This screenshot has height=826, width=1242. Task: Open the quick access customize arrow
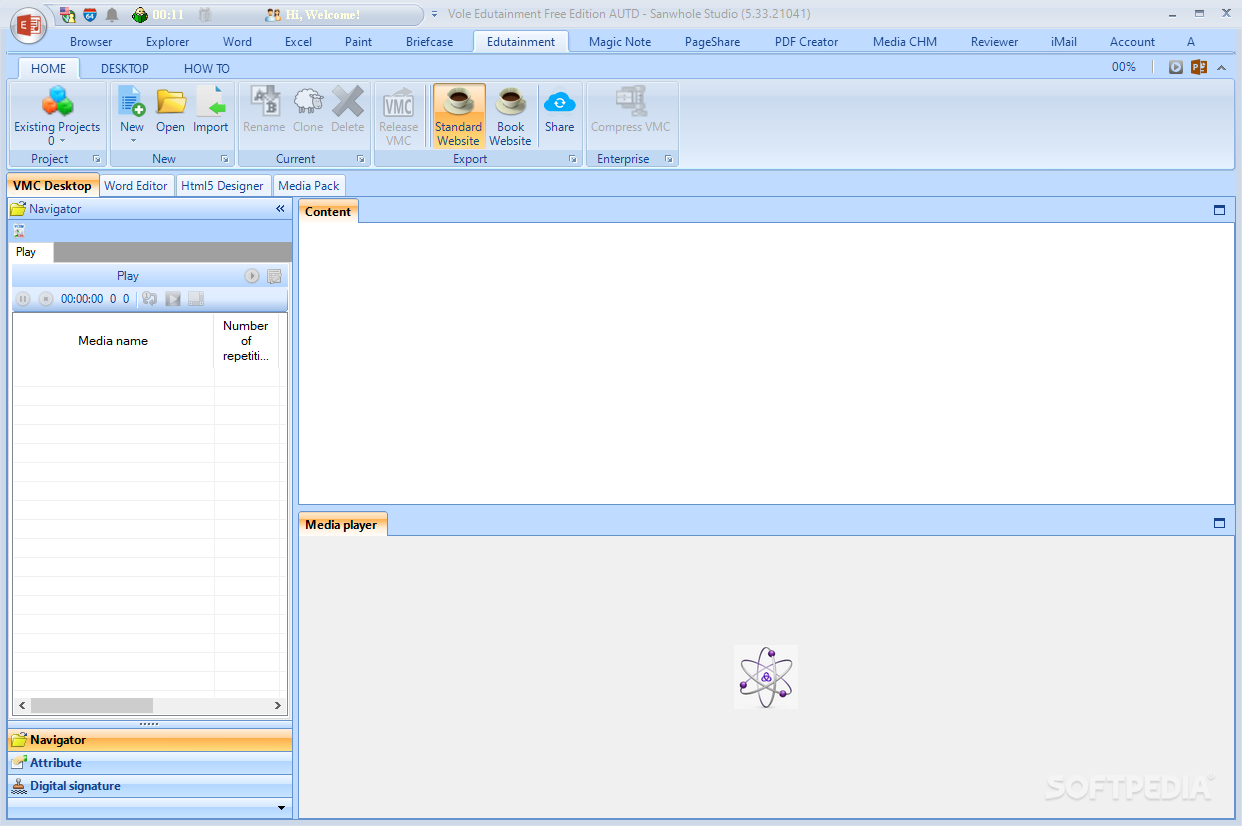tap(434, 15)
